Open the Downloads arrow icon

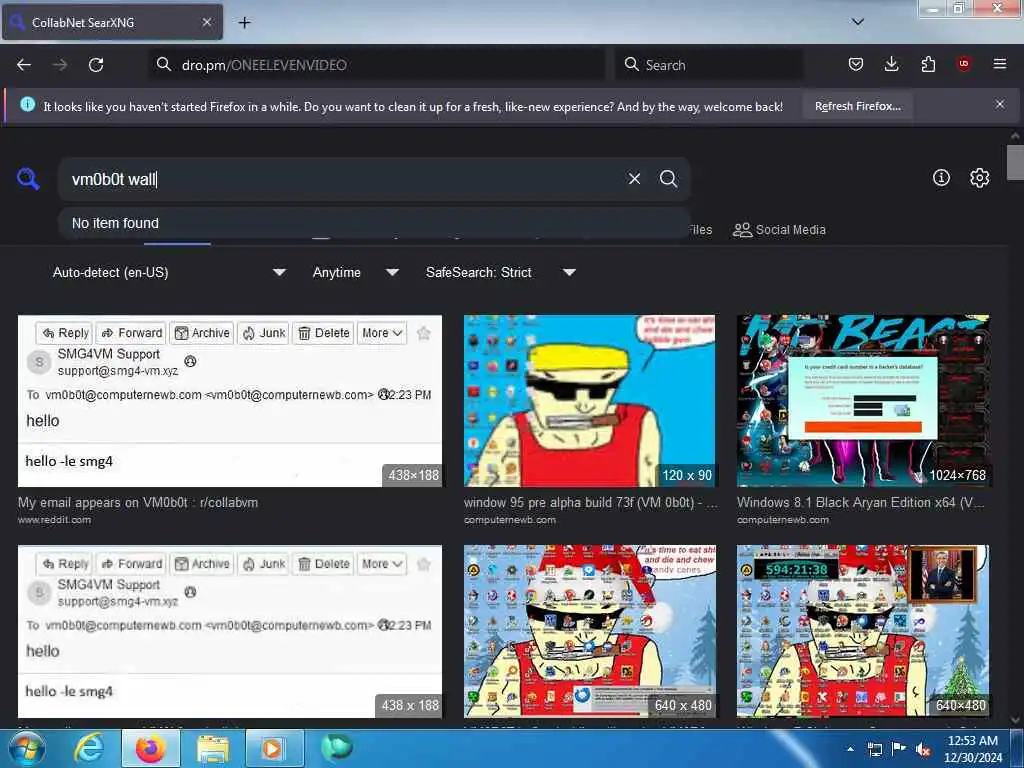coord(891,64)
